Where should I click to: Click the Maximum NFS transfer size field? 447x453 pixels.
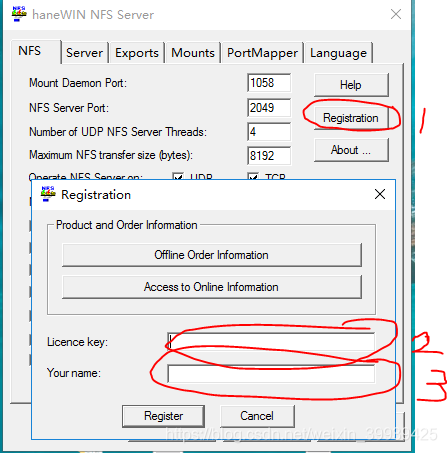coord(269,156)
